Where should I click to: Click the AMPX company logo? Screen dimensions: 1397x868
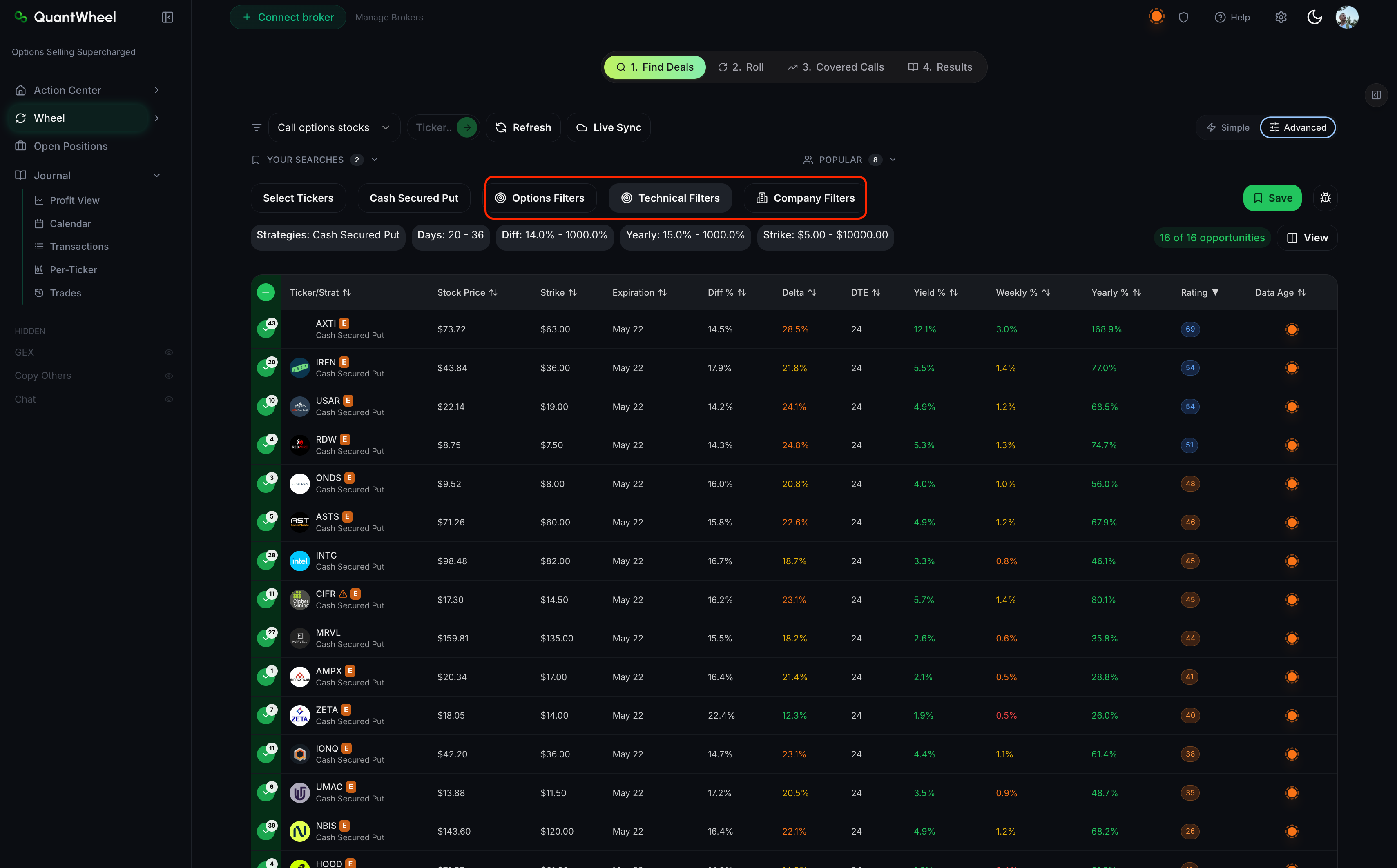(300, 677)
